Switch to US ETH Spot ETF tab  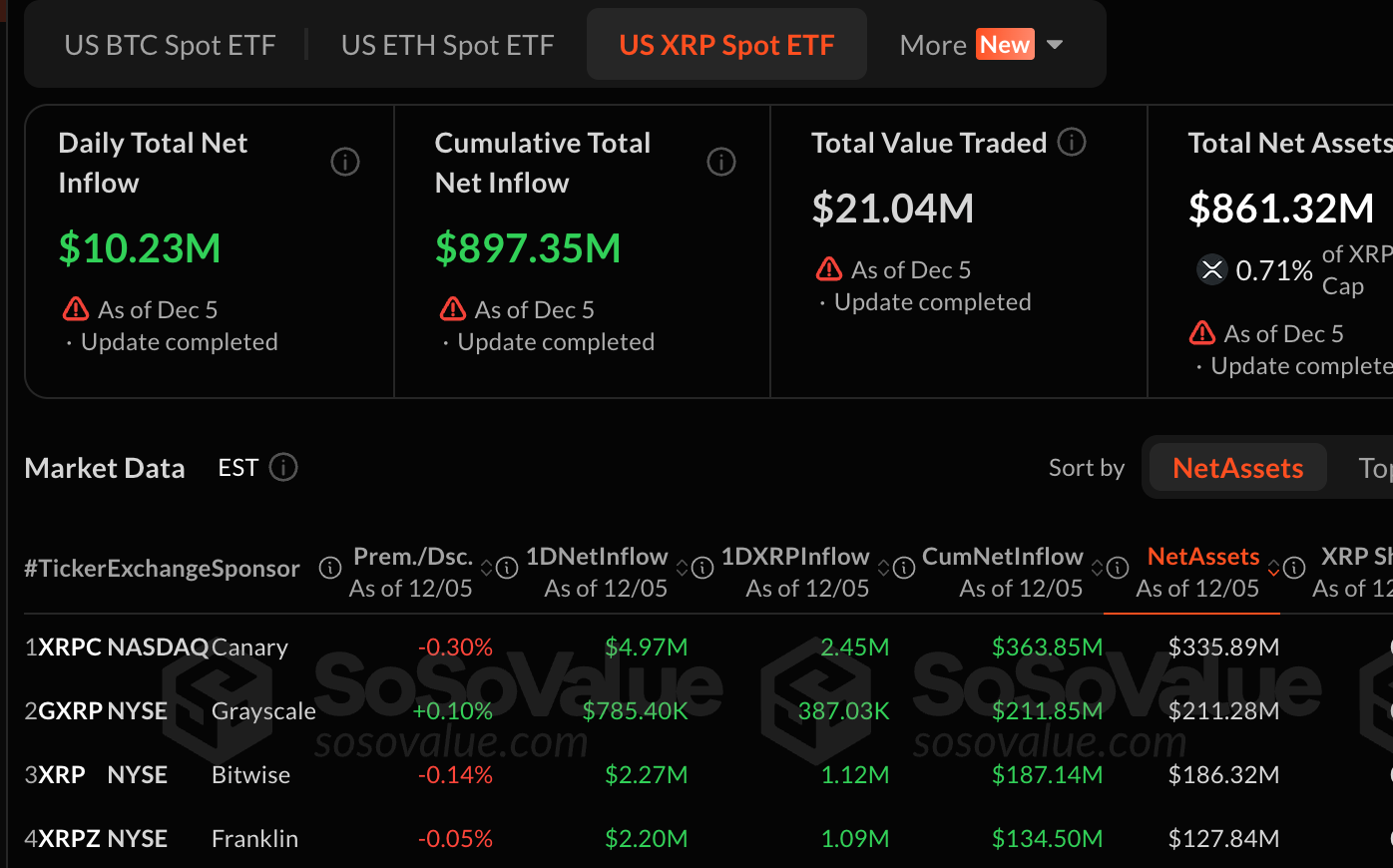[x=447, y=45]
